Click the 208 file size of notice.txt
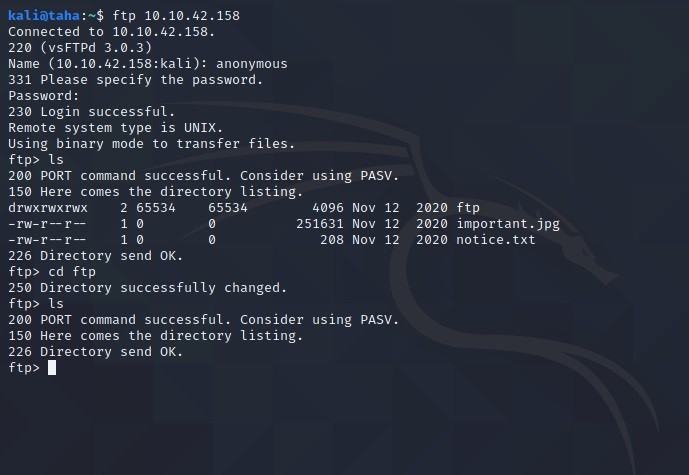This screenshot has width=689, height=475. tap(332, 240)
